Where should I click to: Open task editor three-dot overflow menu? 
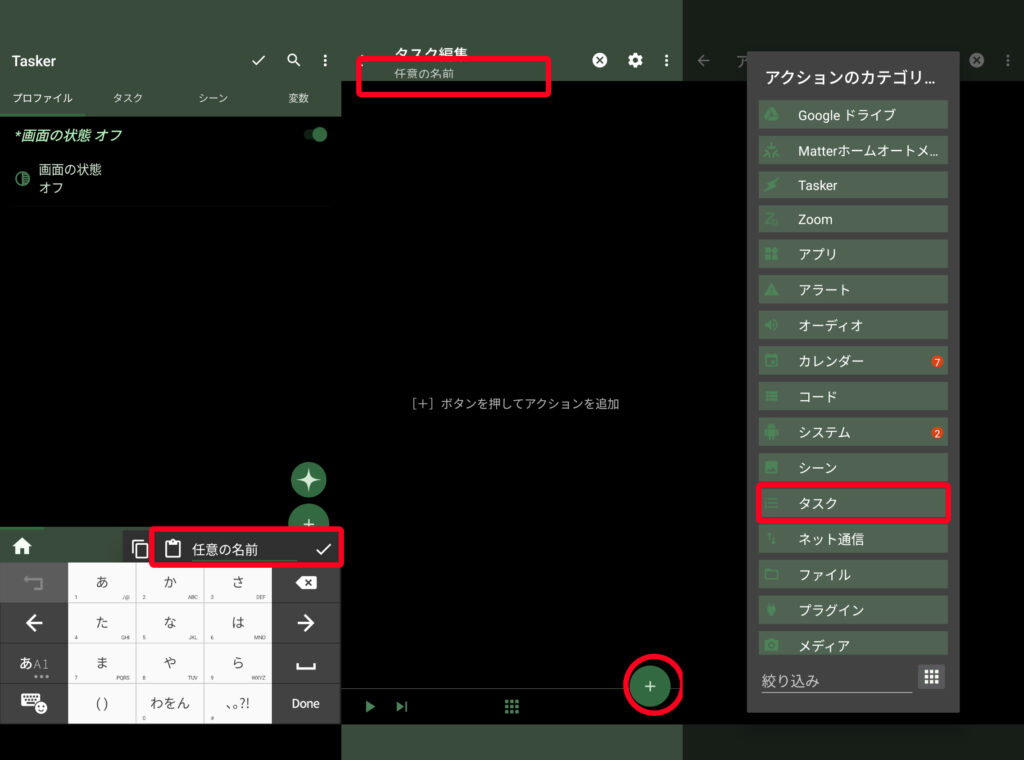click(667, 61)
